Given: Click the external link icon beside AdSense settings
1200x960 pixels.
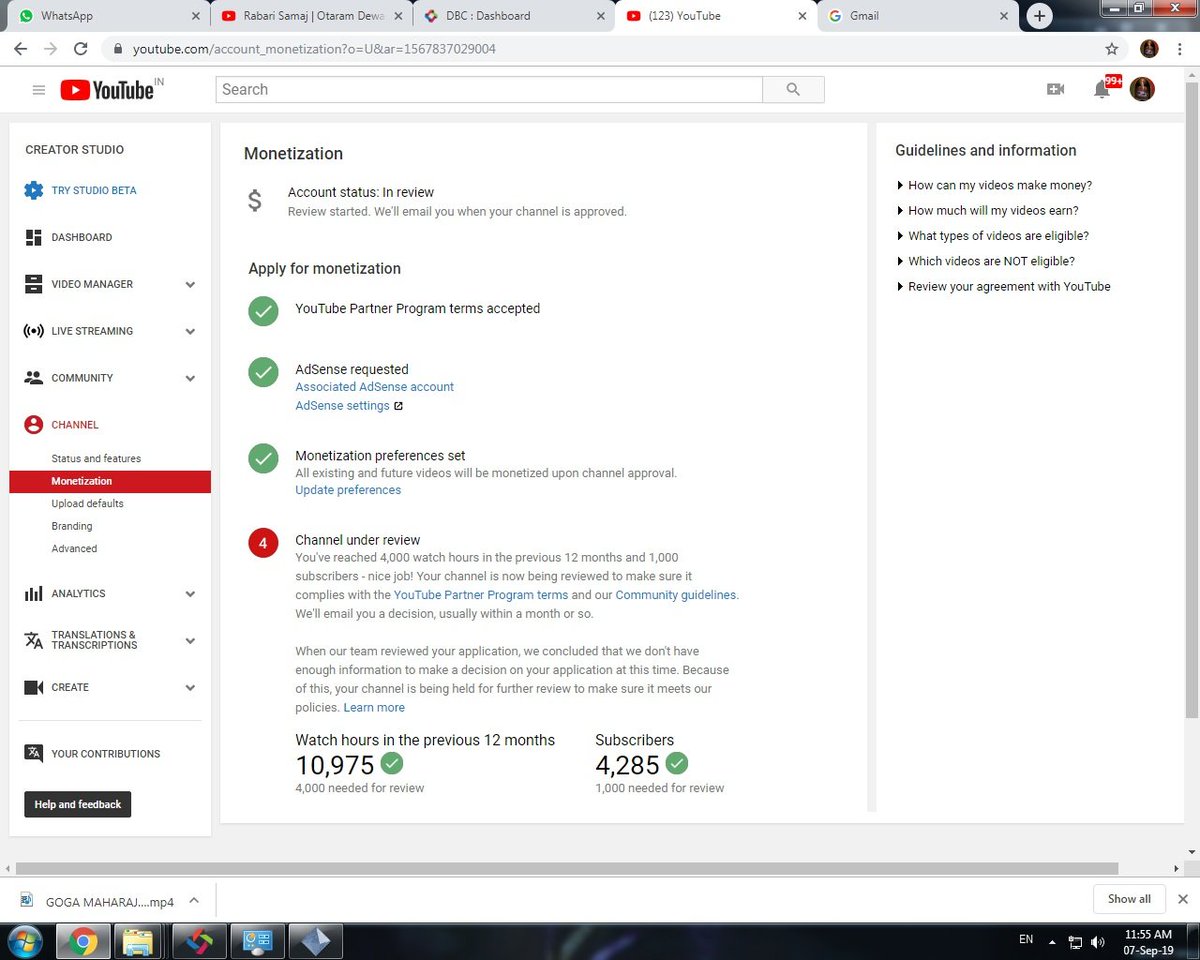Looking at the screenshot, I should point(398,406).
